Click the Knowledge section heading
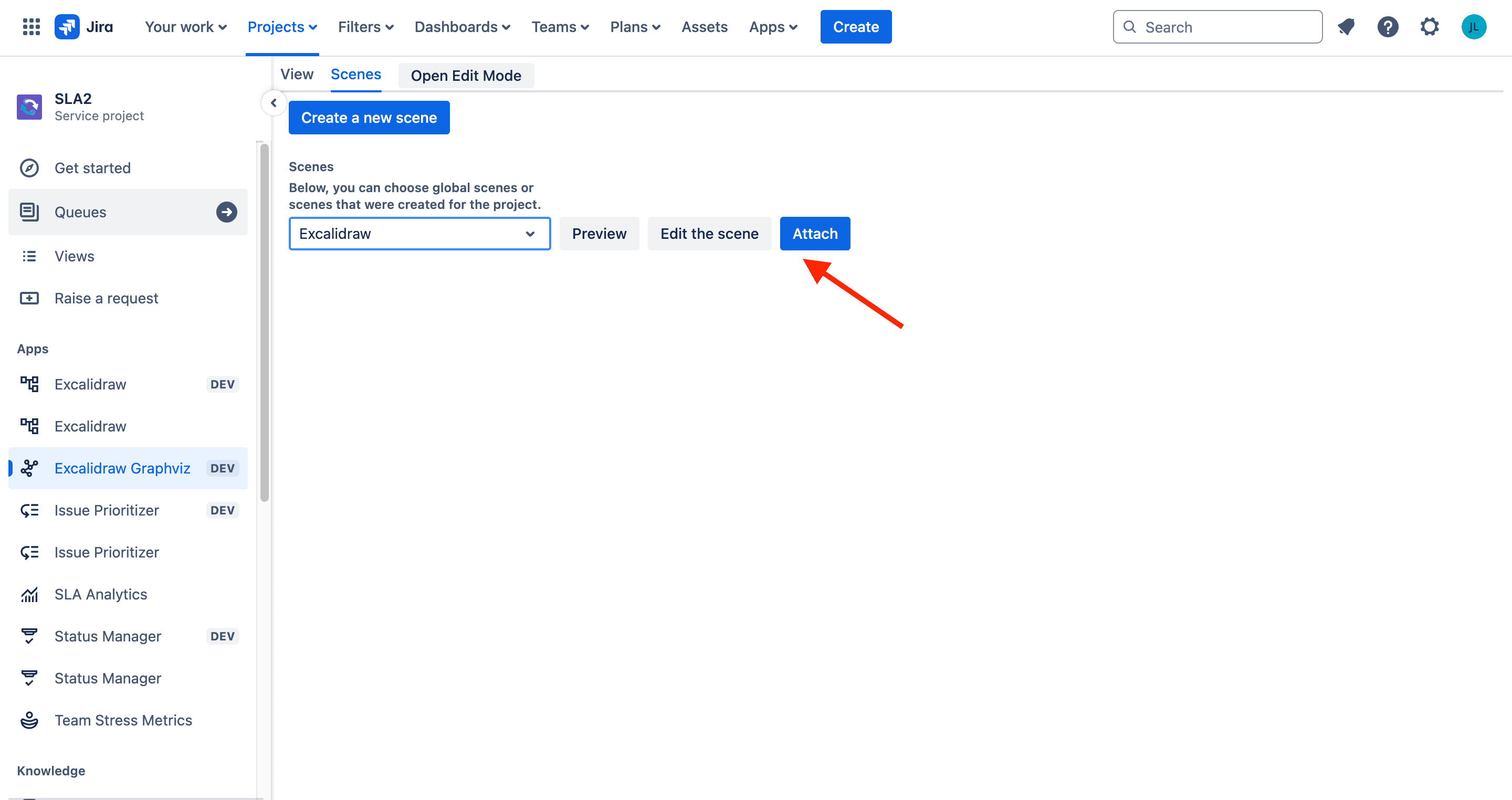The image size is (1512, 800). (x=51, y=771)
